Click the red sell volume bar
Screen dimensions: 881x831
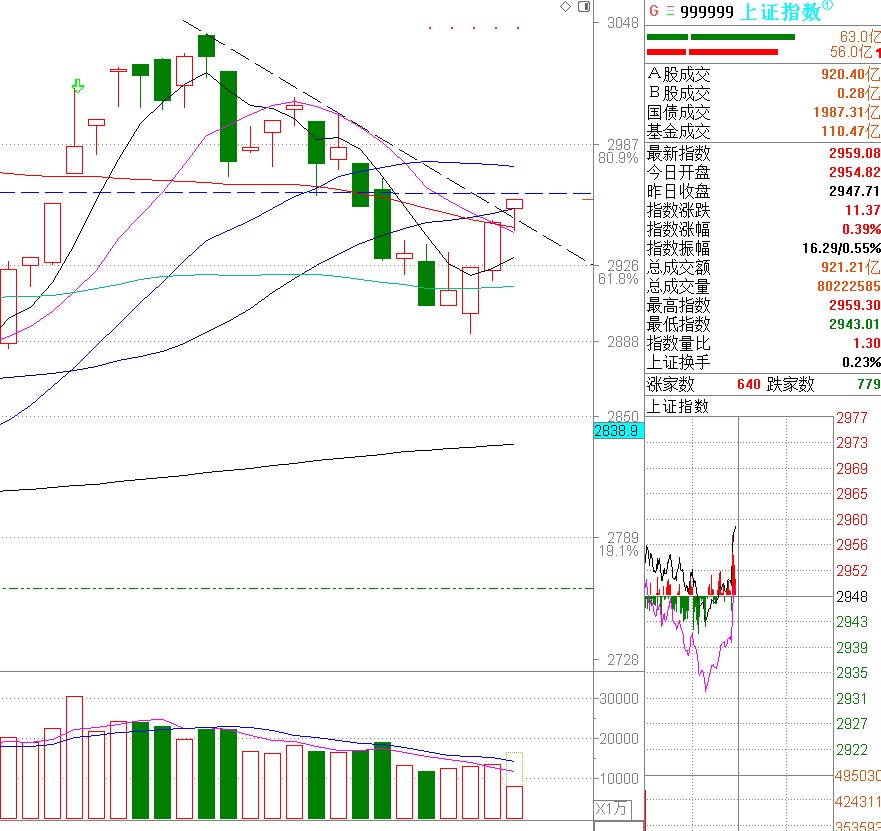pos(712,52)
